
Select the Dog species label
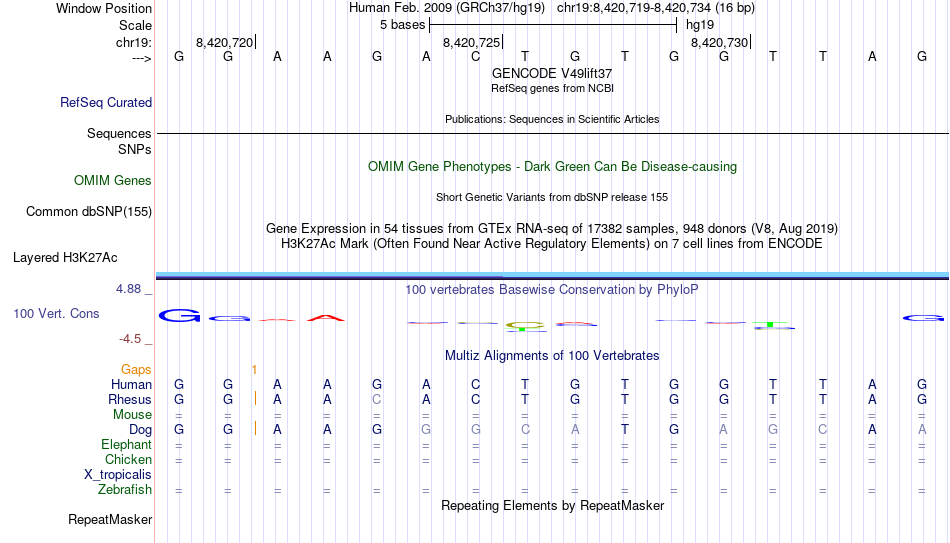(140, 430)
